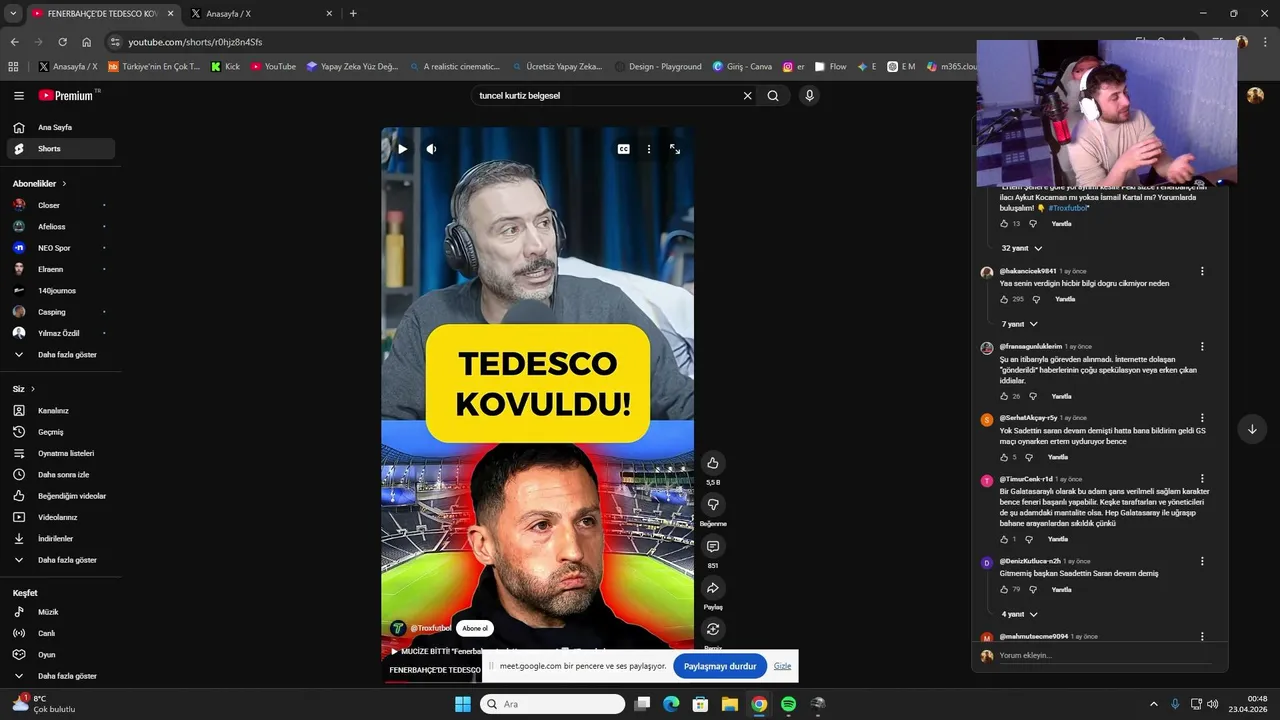Remix this Short with the Remix icon
Image resolution: width=1280 pixels, height=720 pixels.
pyautogui.click(x=713, y=629)
